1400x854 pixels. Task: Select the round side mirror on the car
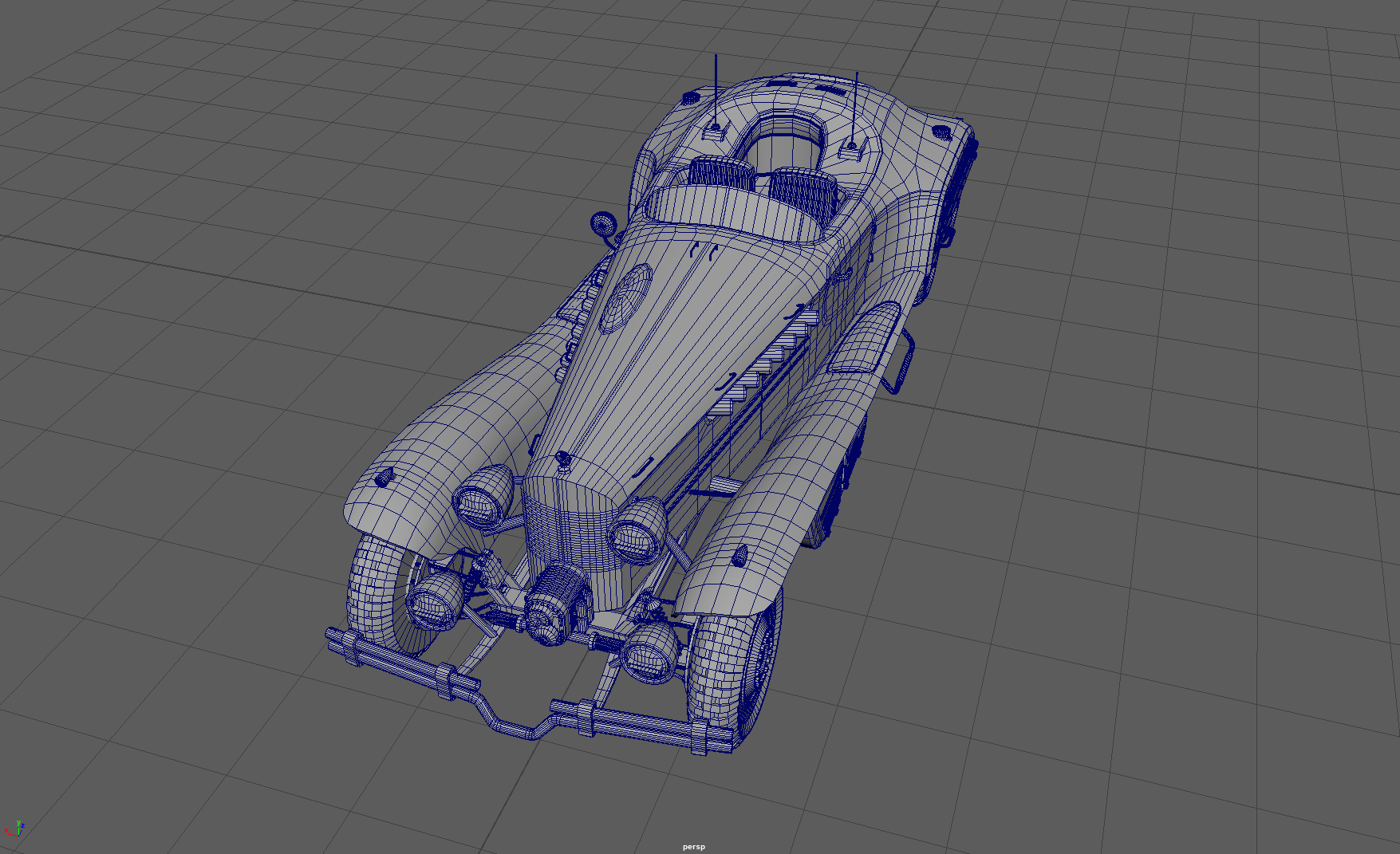tap(601, 223)
